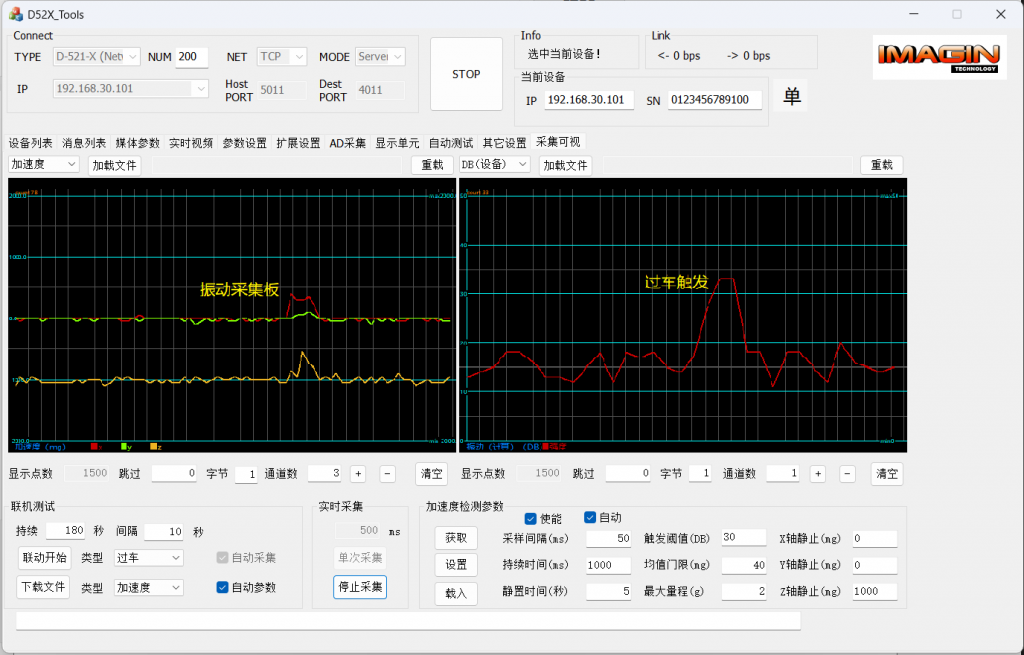The width and height of the screenshot is (1024, 655).
Task: Toggle the 自动 checkbox in acceleration parameters
Action: click(590, 517)
